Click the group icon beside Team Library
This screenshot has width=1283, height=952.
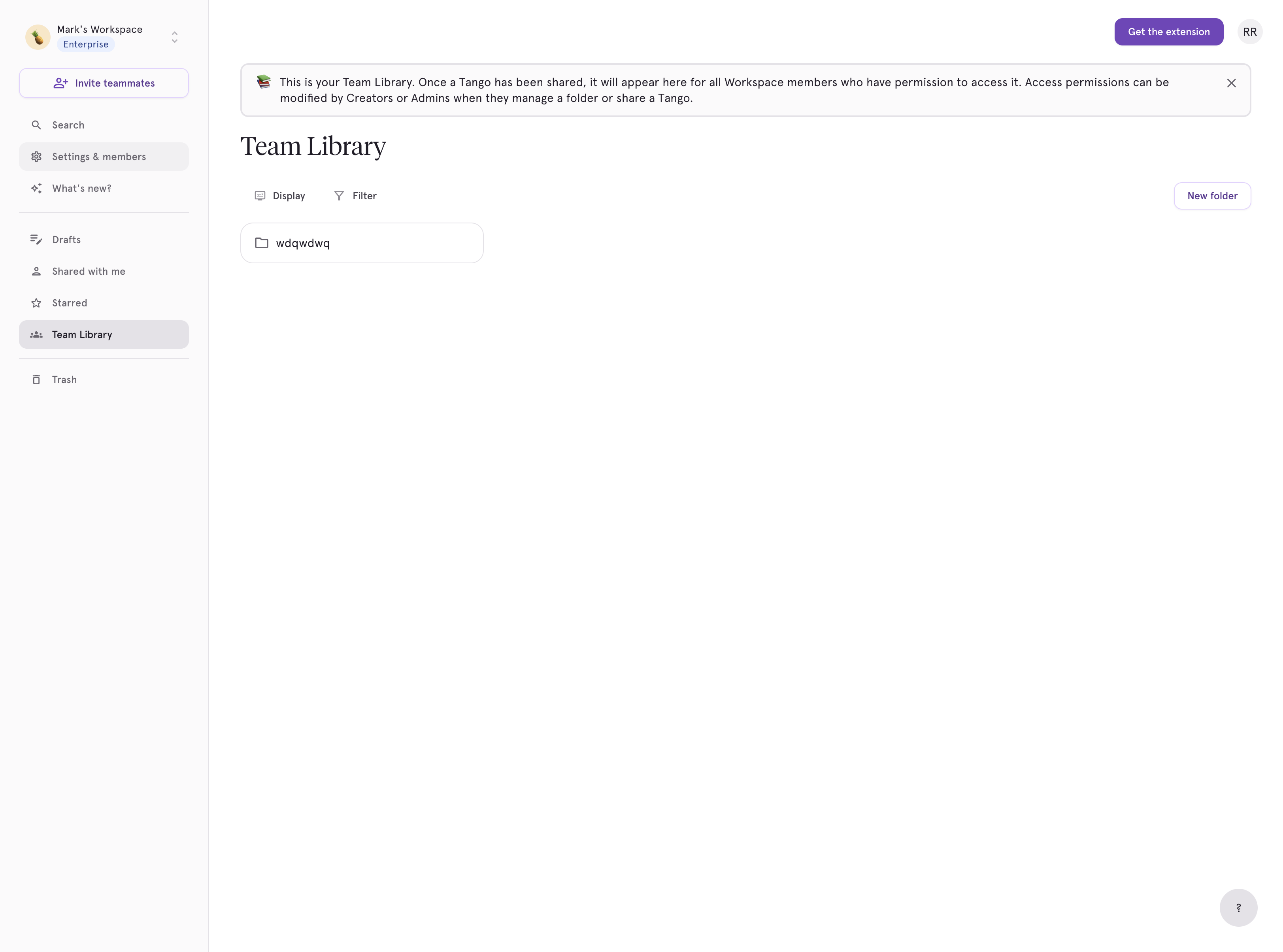tap(36, 335)
